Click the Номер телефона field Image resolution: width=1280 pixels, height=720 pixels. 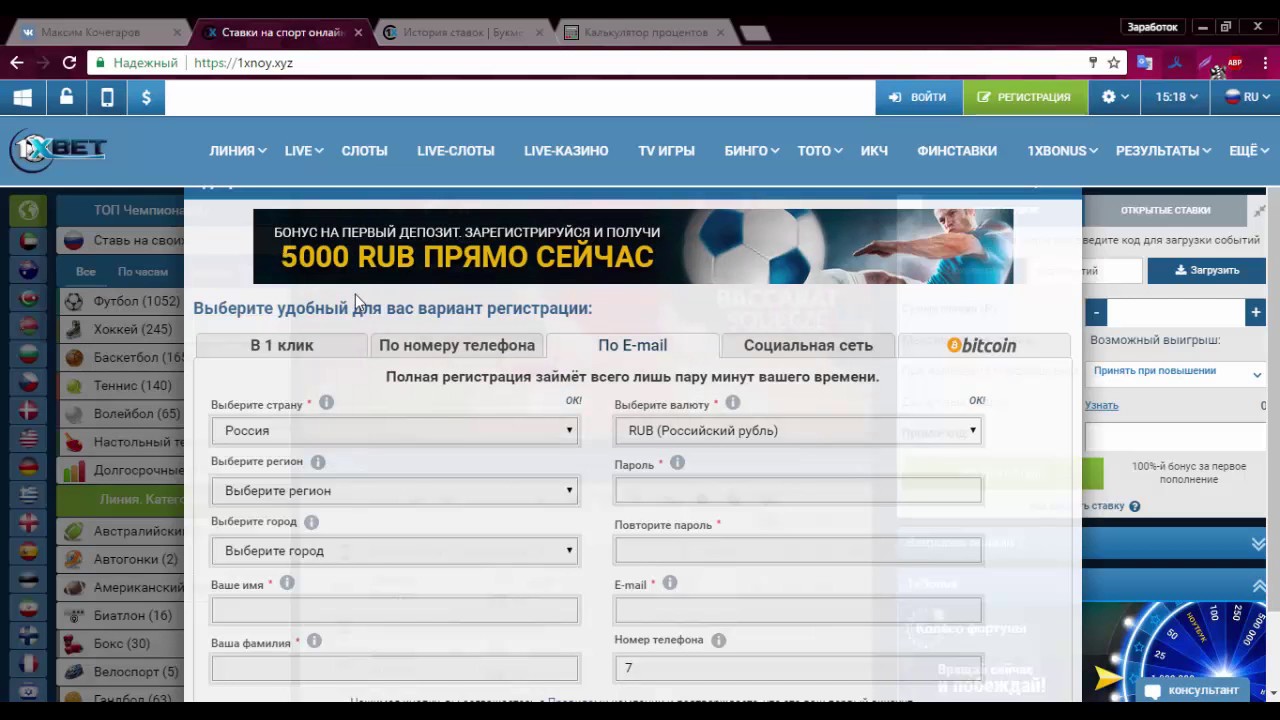pos(798,668)
